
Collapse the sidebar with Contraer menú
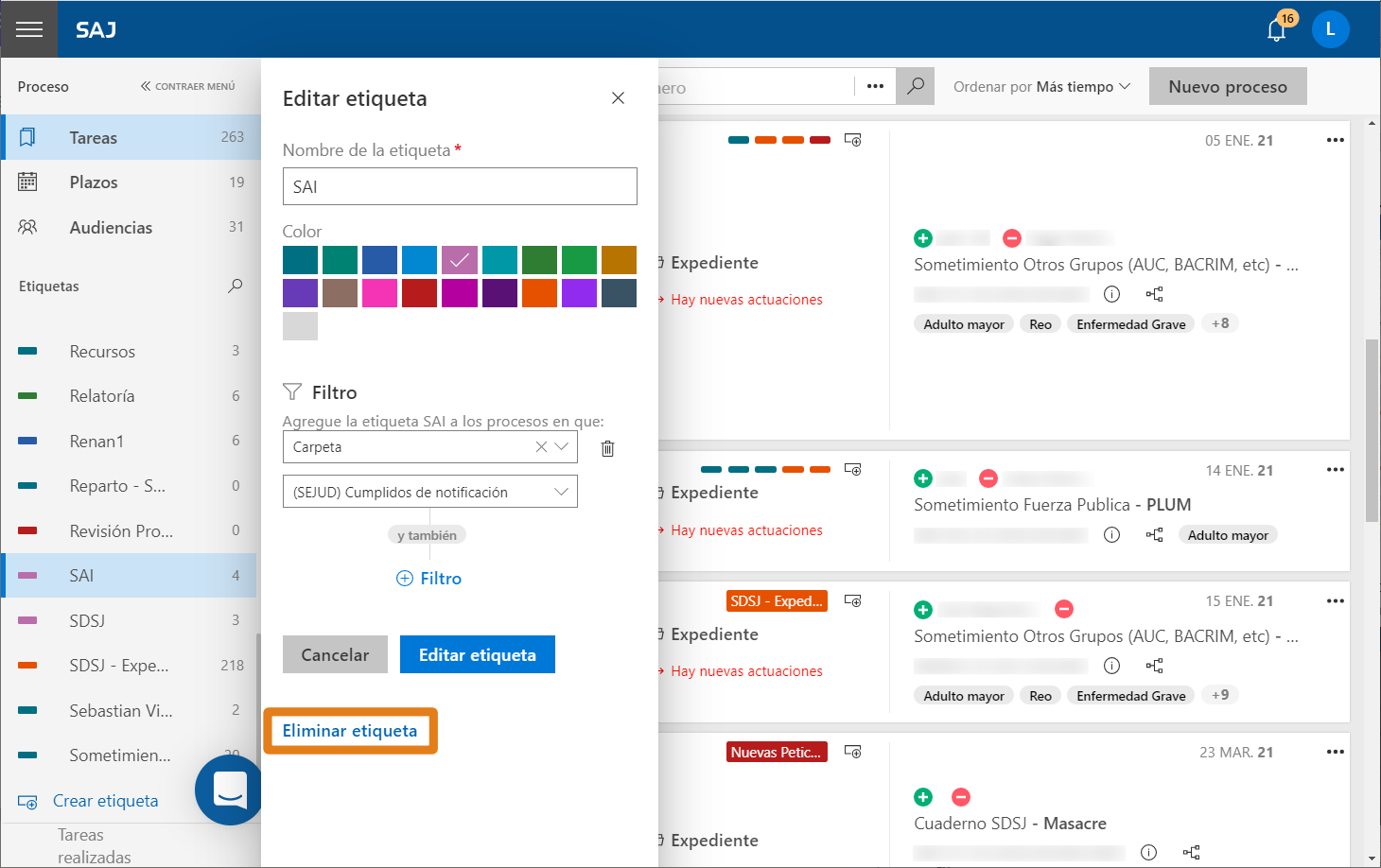click(188, 86)
